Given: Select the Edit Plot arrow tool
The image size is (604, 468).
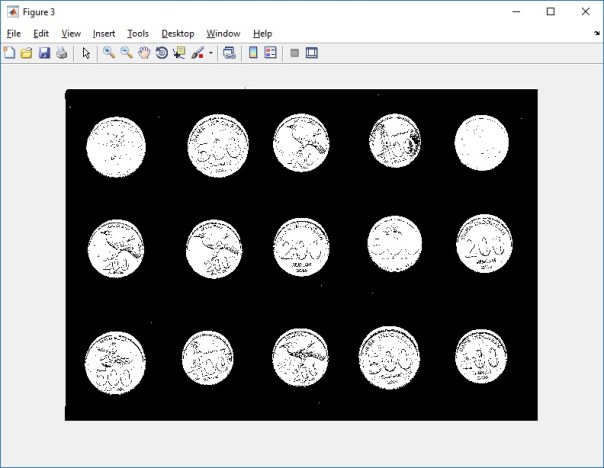Looking at the screenshot, I should (x=86, y=53).
